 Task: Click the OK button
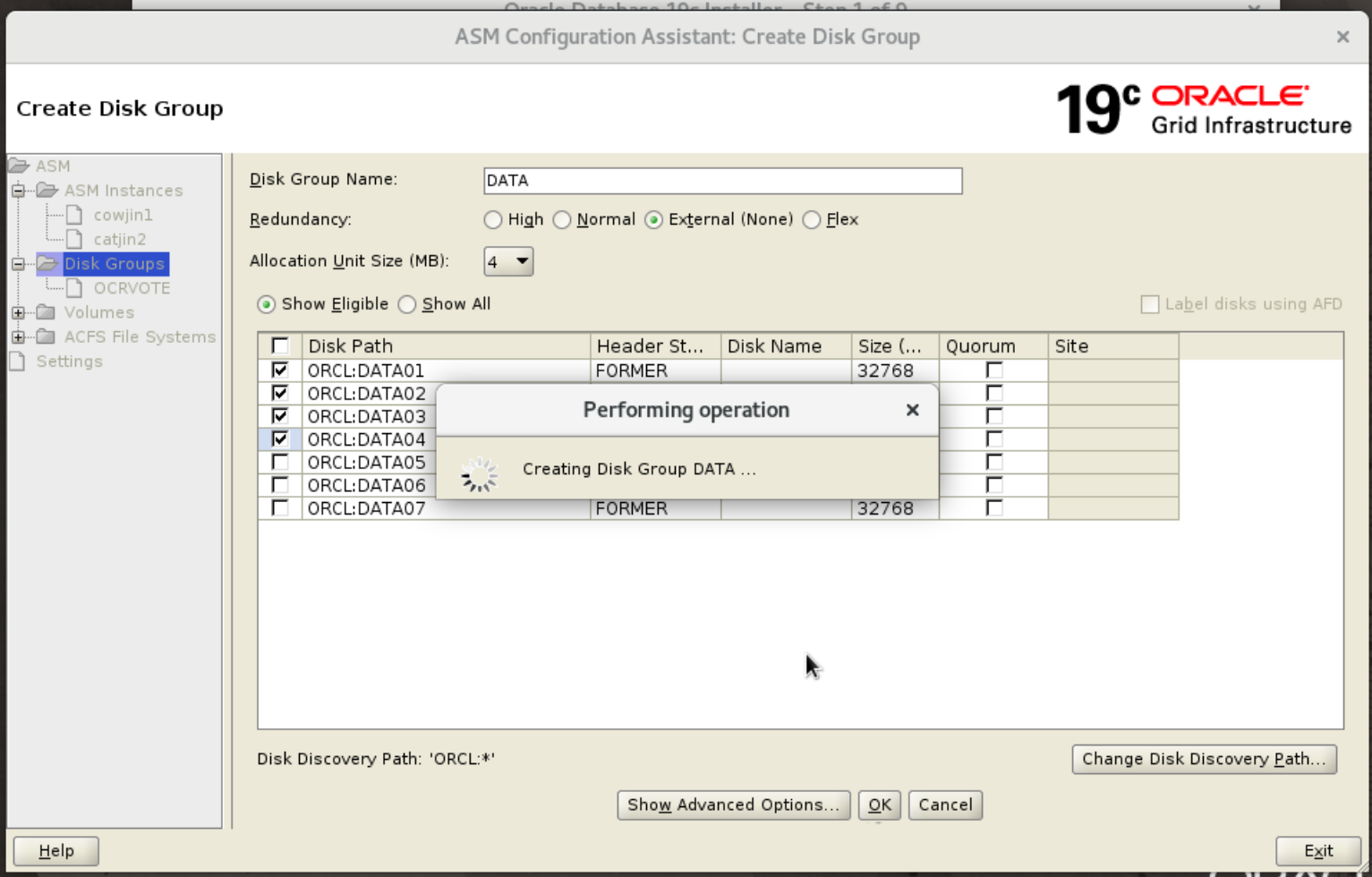pos(880,805)
